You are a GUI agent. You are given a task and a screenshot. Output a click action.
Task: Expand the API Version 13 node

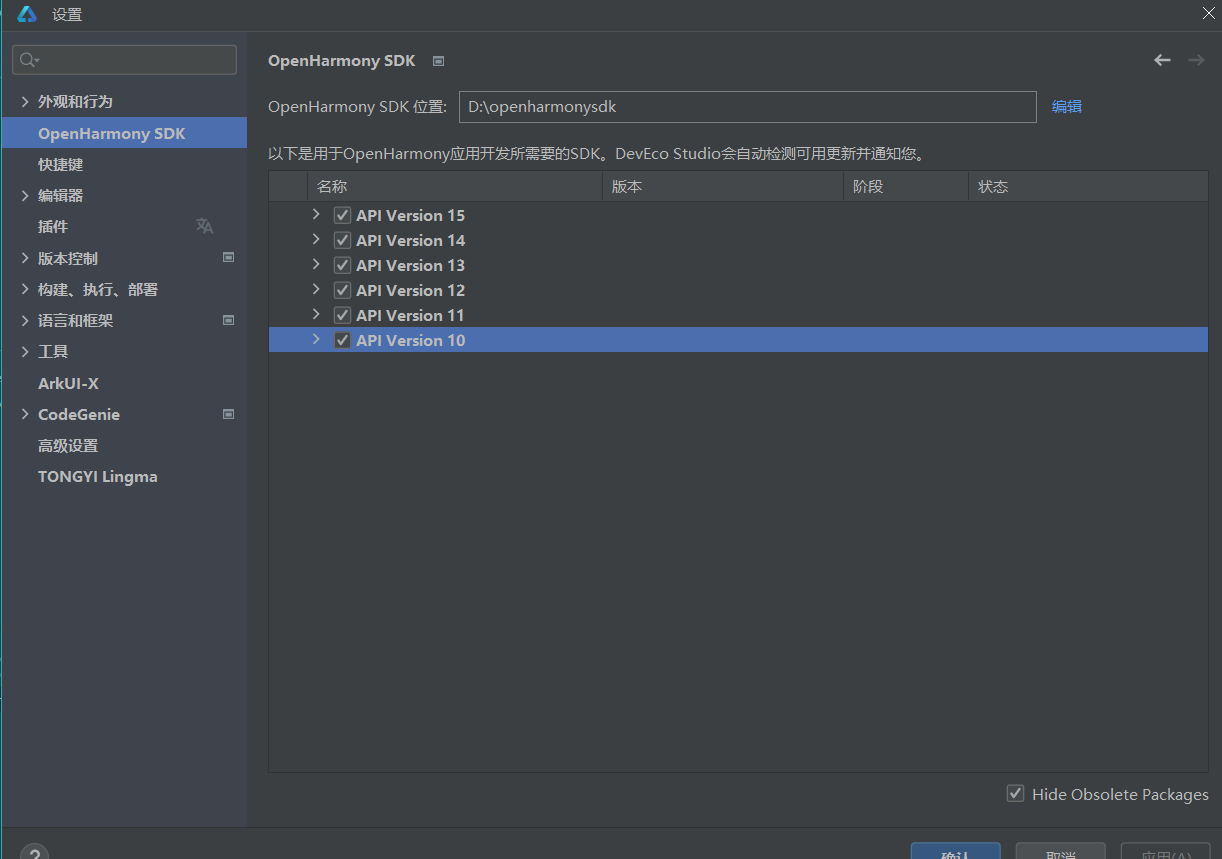click(316, 264)
